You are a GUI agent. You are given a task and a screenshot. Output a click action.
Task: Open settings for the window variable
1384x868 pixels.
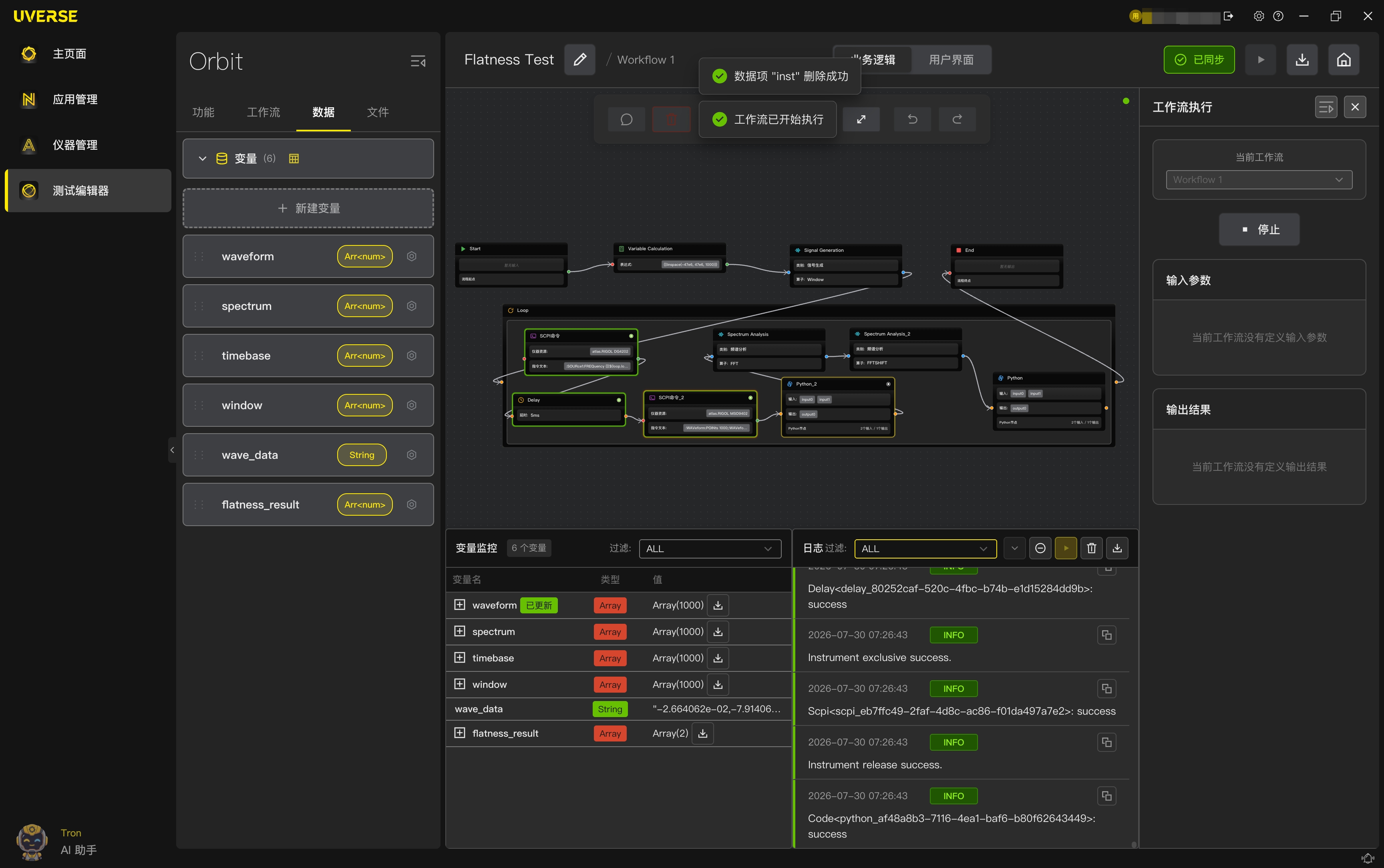pyautogui.click(x=412, y=405)
